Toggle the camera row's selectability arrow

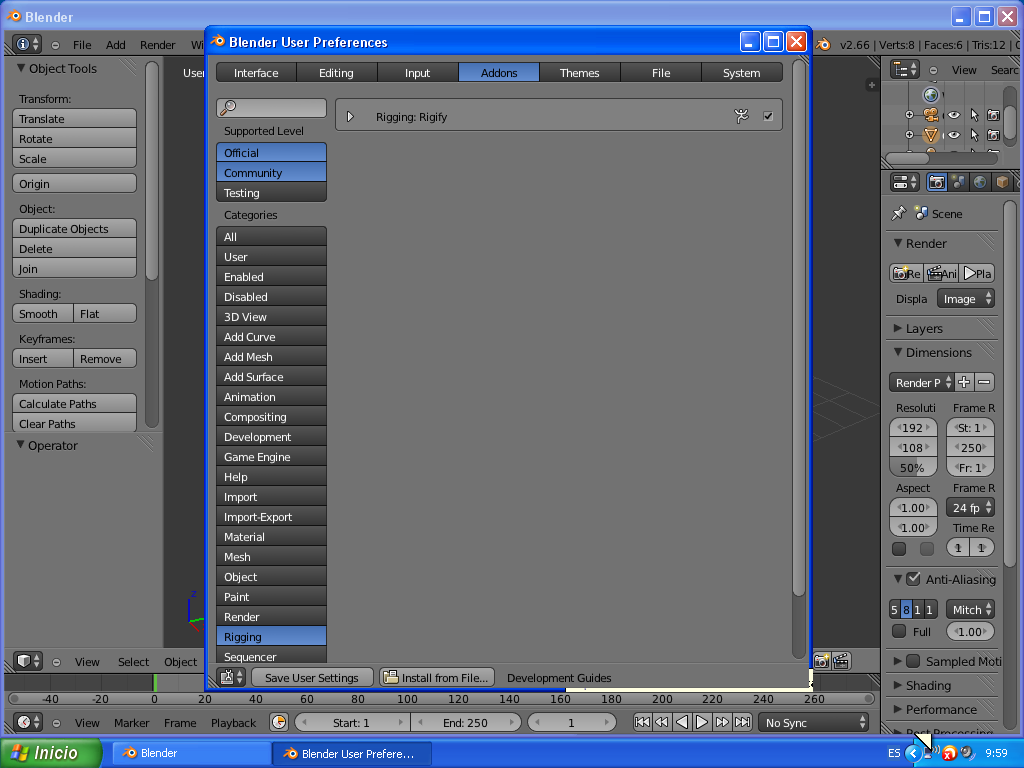974,115
